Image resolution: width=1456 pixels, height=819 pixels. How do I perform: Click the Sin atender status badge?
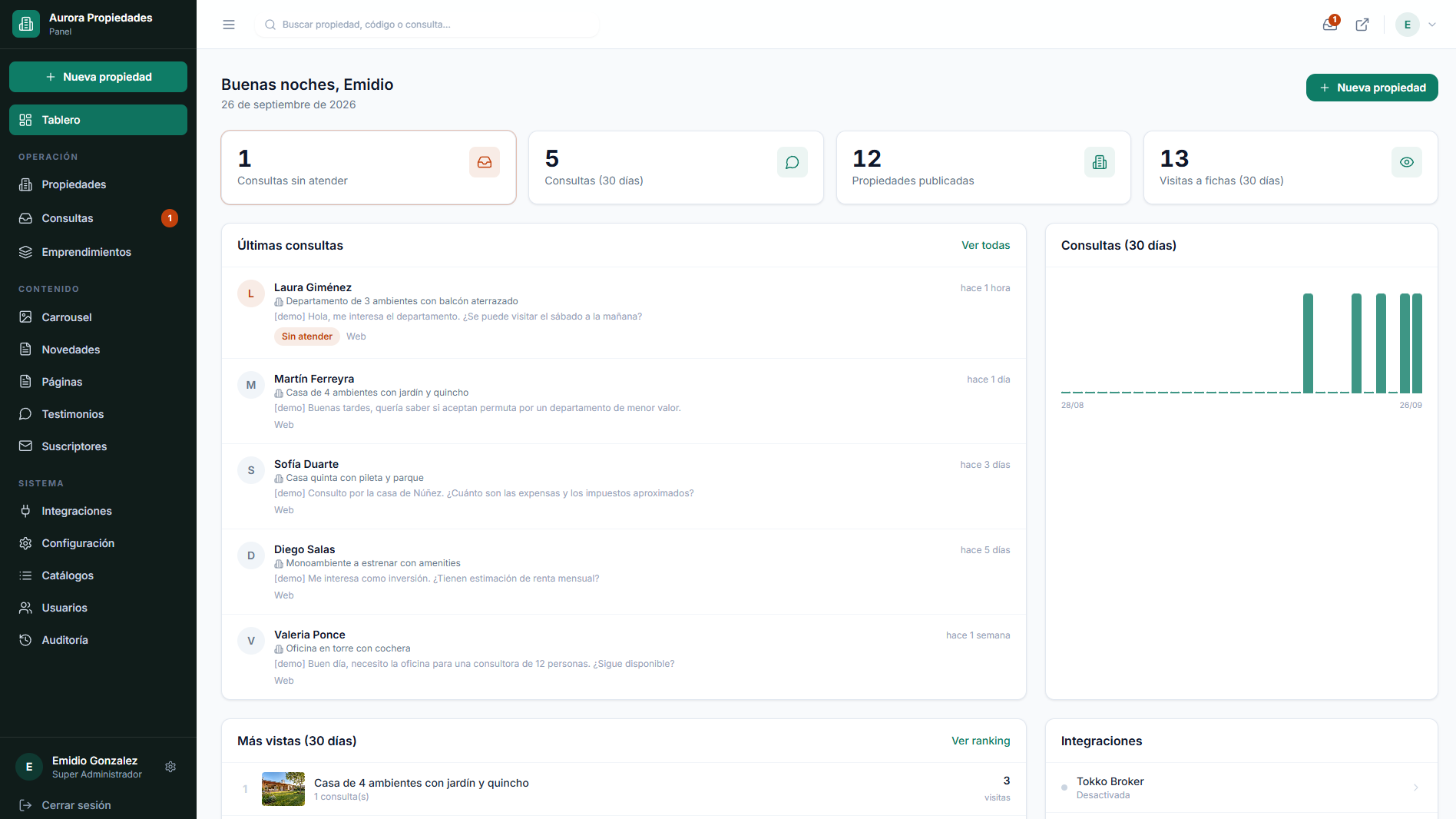pyautogui.click(x=306, y=337)
